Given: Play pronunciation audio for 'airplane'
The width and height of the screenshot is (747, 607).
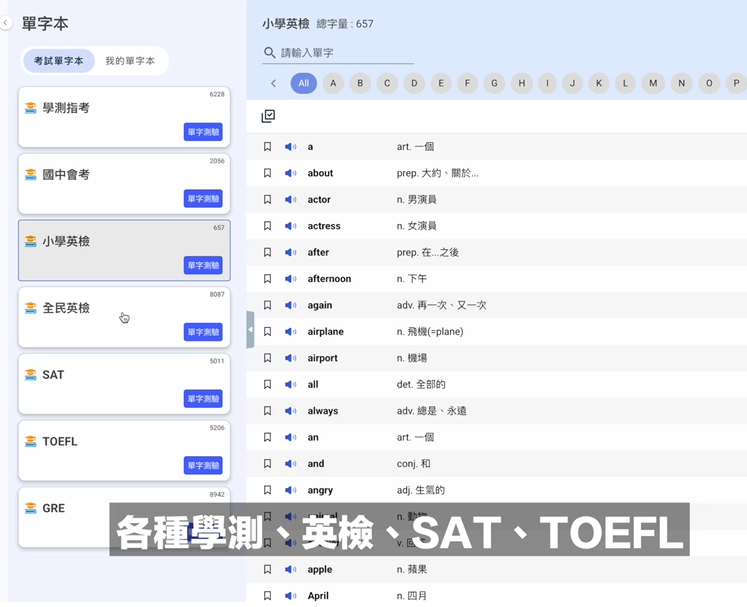Looking at the screenshot, I should [x=290, y=332].
